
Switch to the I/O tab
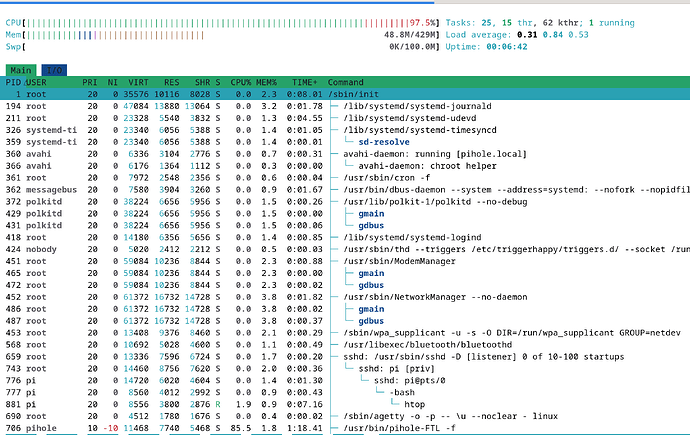(54, 70)
